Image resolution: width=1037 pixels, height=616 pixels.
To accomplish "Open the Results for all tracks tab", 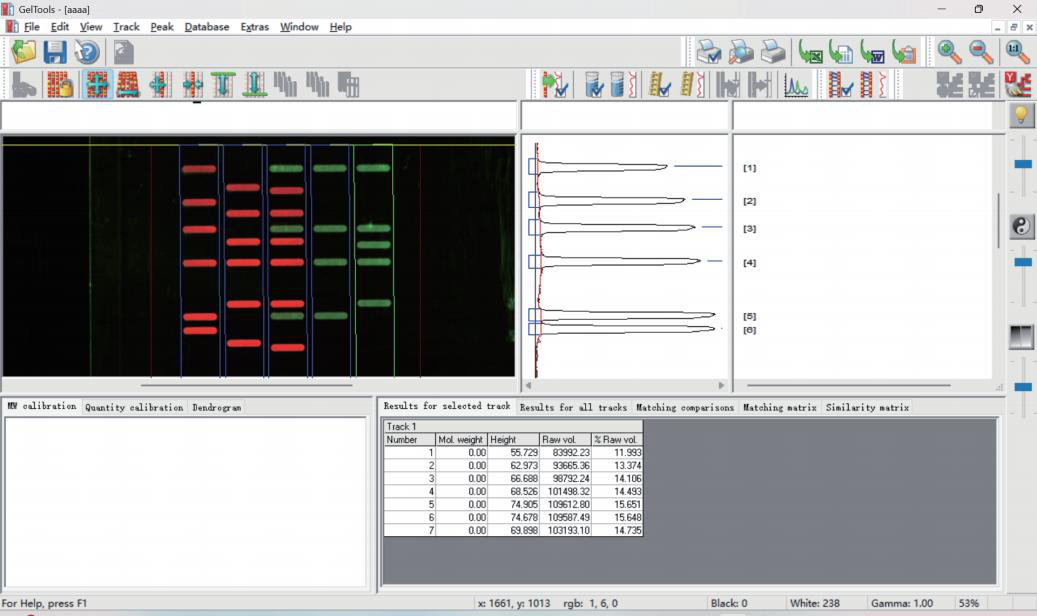I will (573, 408).
